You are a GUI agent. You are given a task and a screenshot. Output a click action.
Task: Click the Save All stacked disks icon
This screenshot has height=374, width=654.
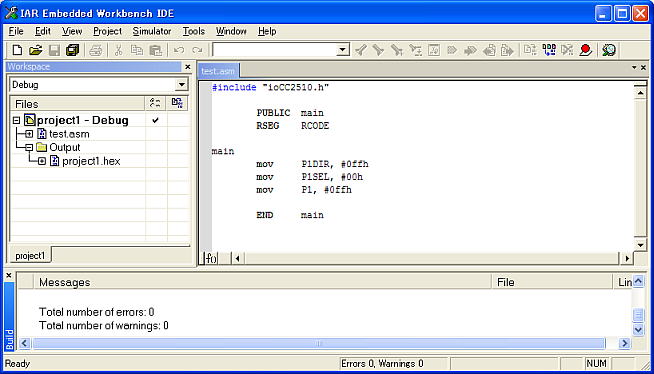(73, 50)
